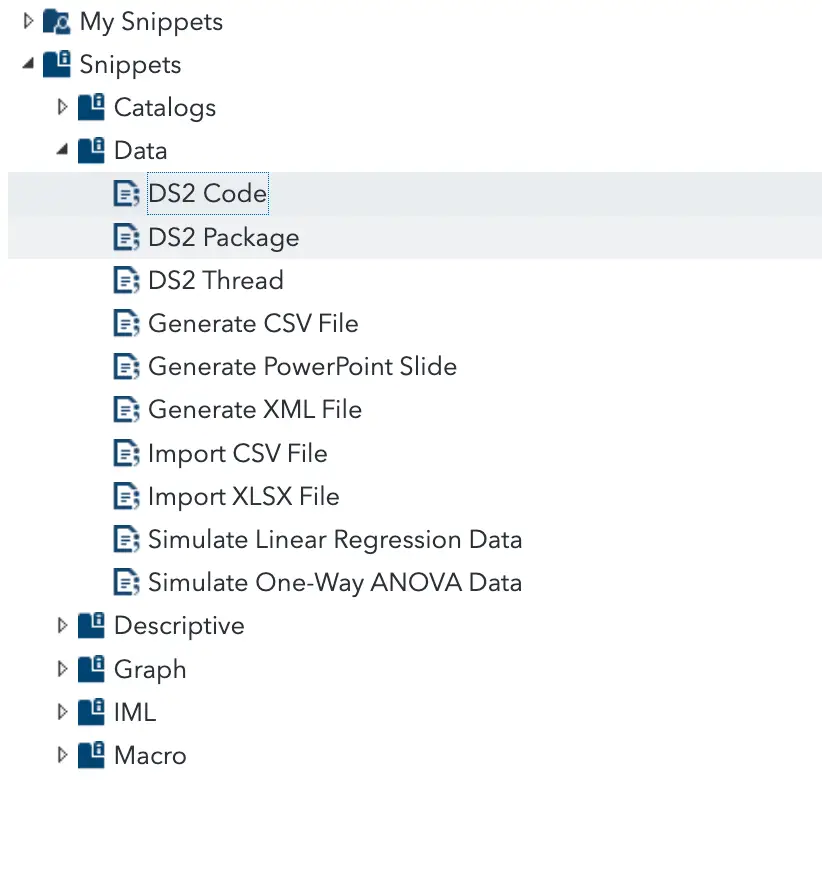Expand the My Snippets node arrow

(x=28, y=22)
